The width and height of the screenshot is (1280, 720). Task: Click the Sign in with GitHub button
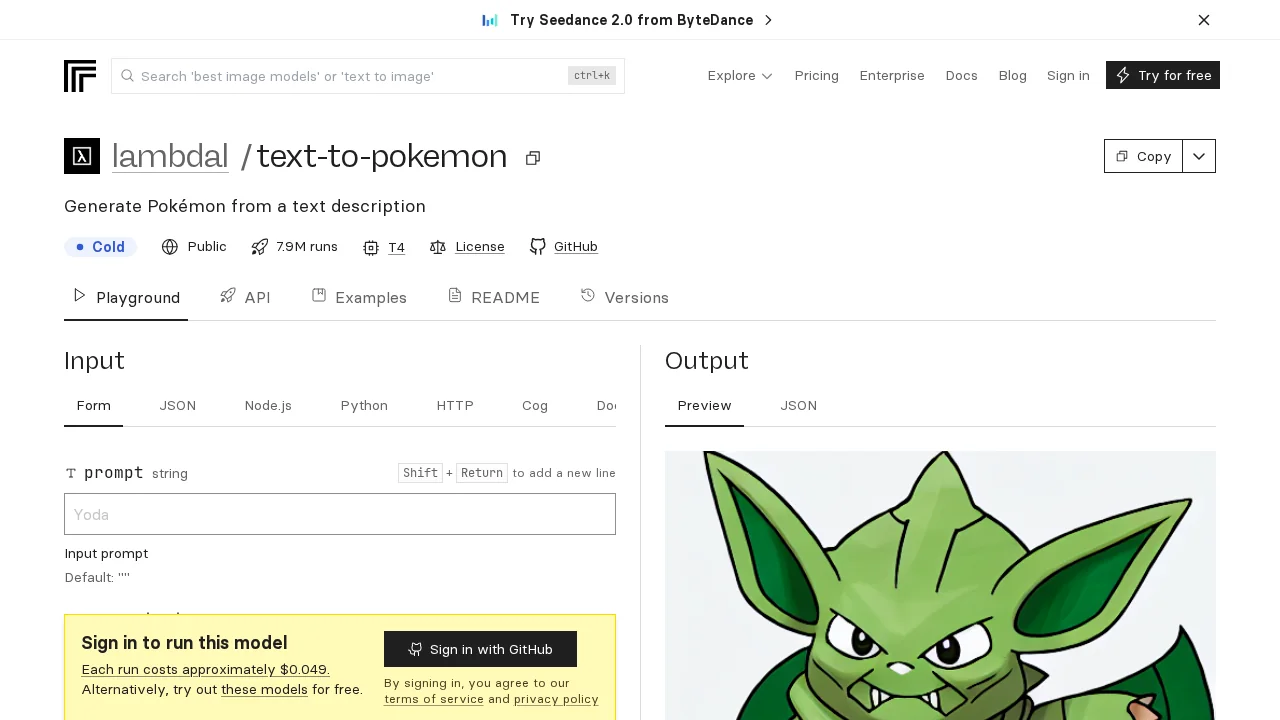coord(480,649)
